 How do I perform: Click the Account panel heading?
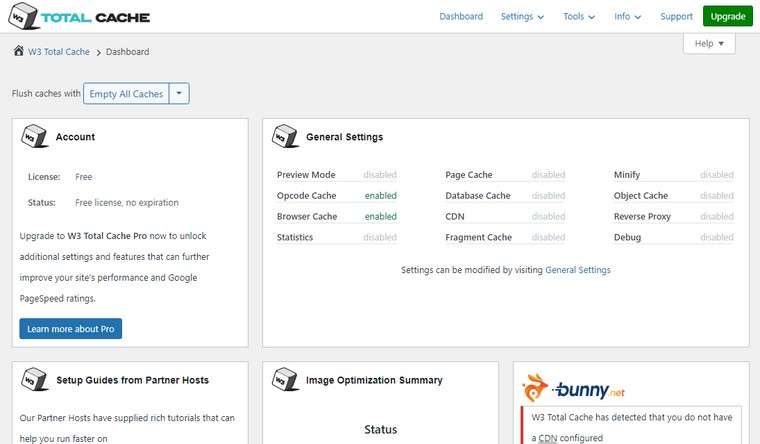(75, 137)
